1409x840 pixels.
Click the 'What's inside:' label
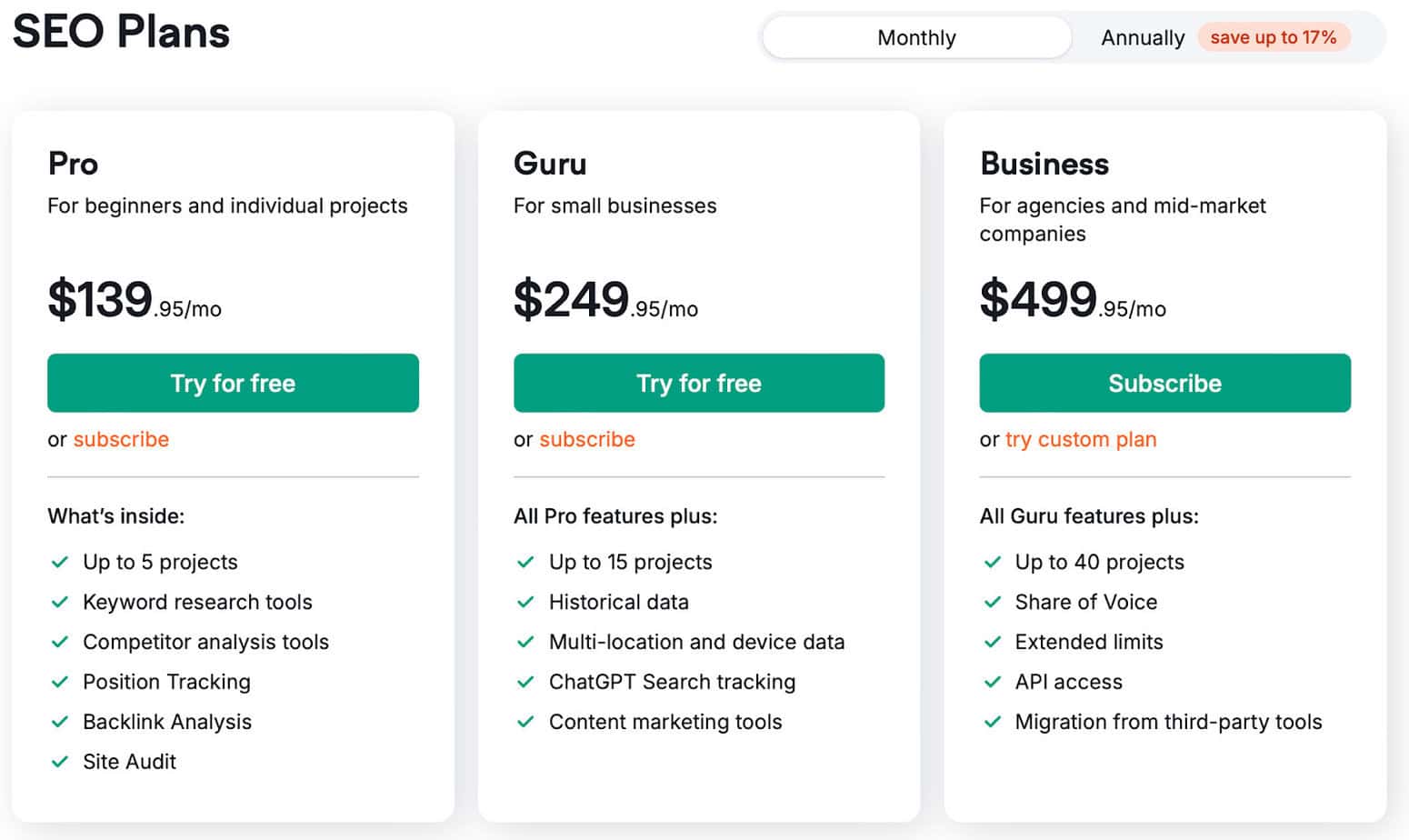tap(115, 516)
